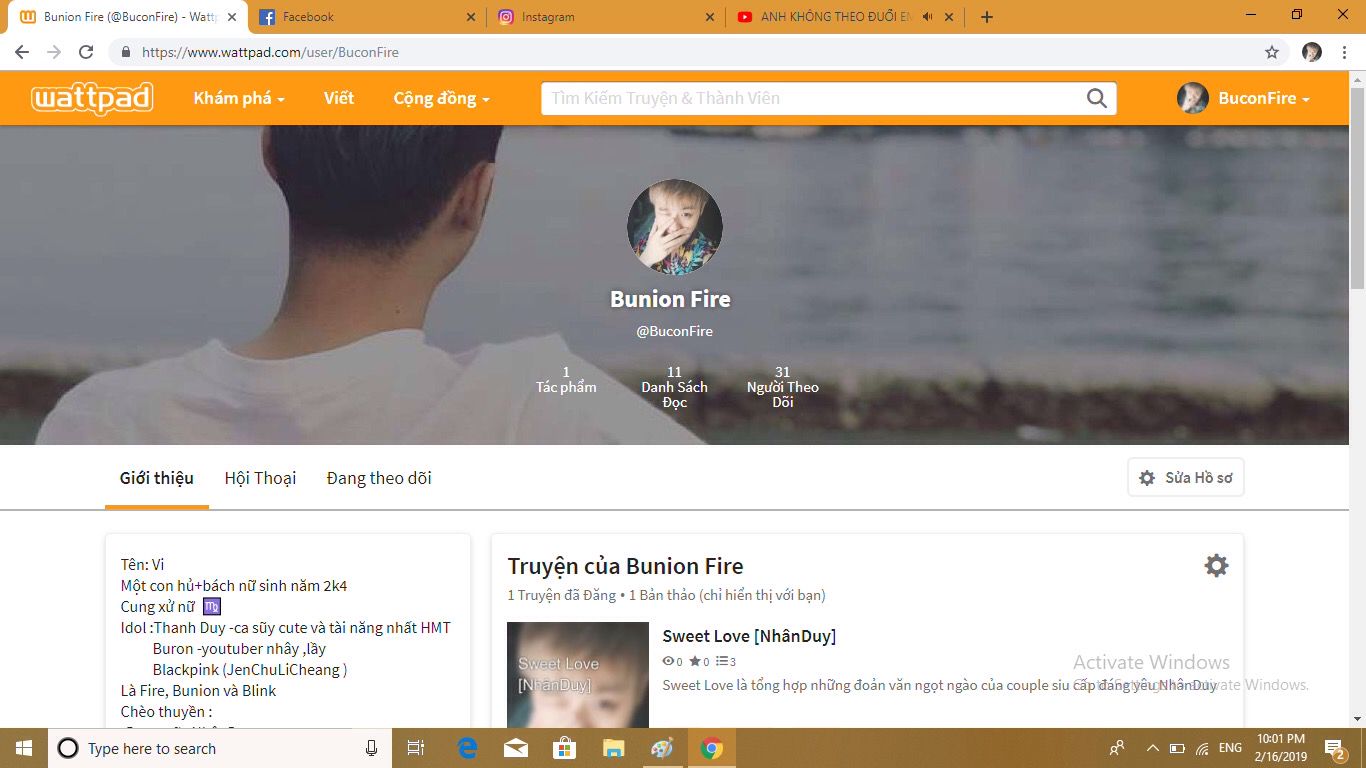Click the Sweet Love story cover thumbnail
Screen dimensions: 1366x768
coord(578,675)
